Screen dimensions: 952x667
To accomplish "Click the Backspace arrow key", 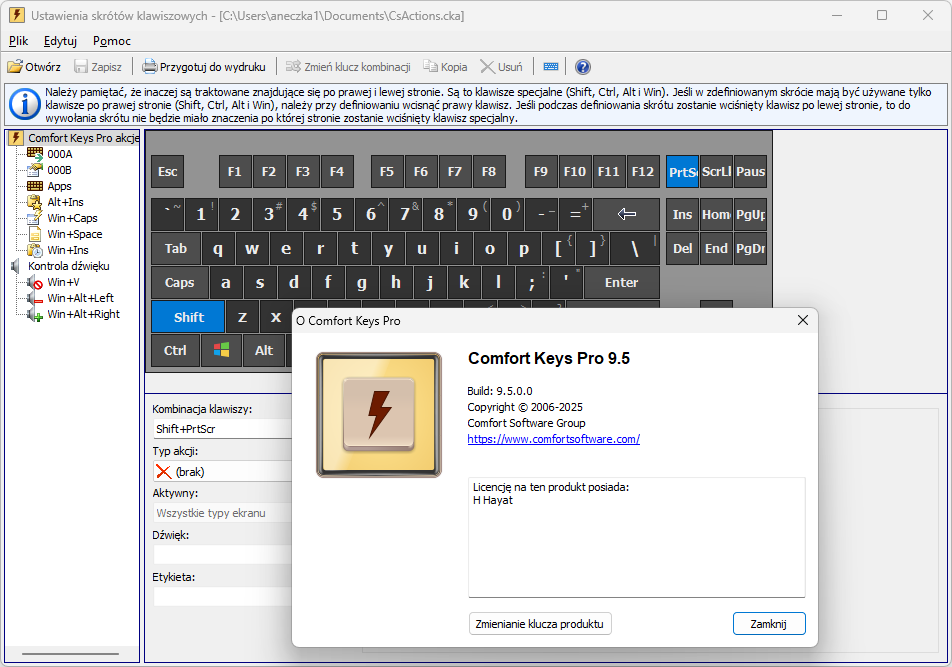I will [627, 214].
